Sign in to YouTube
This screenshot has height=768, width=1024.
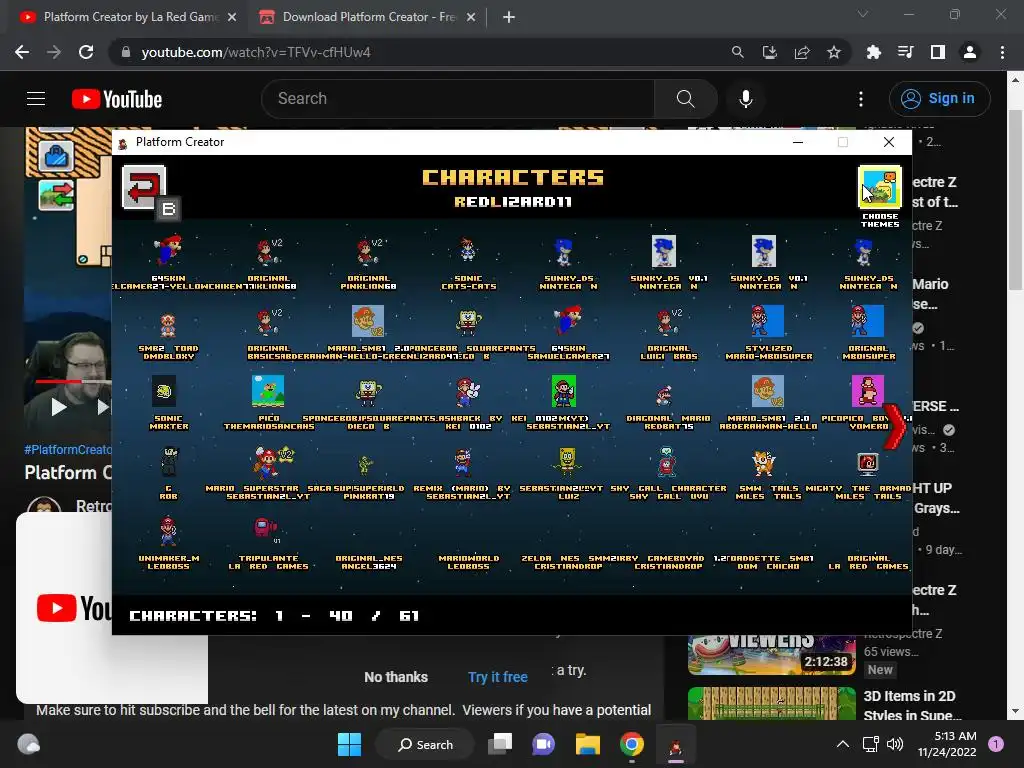939,99
